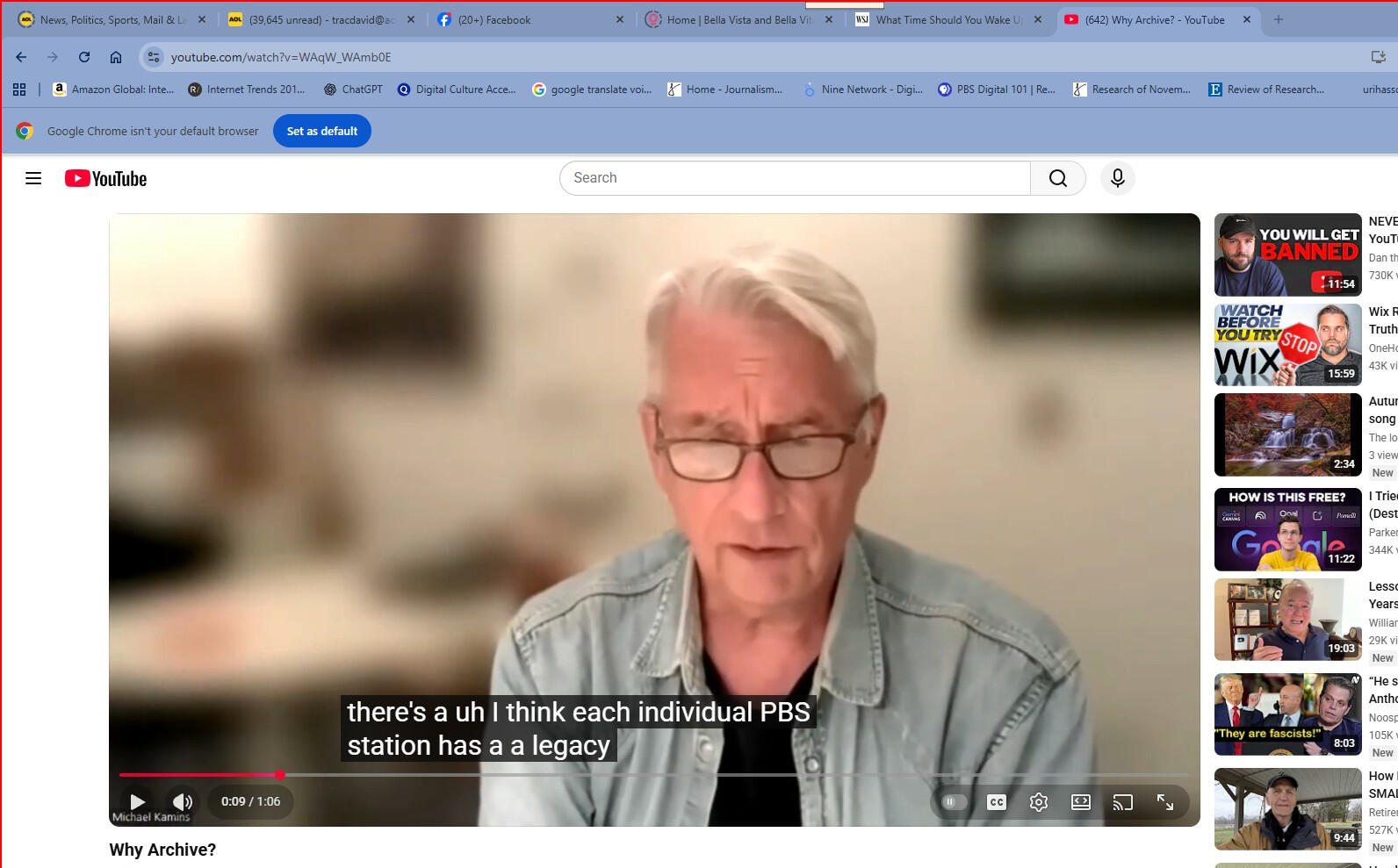Play the video with the play button
Viewport: 1398px width, 868px height.
coord(138,801)
